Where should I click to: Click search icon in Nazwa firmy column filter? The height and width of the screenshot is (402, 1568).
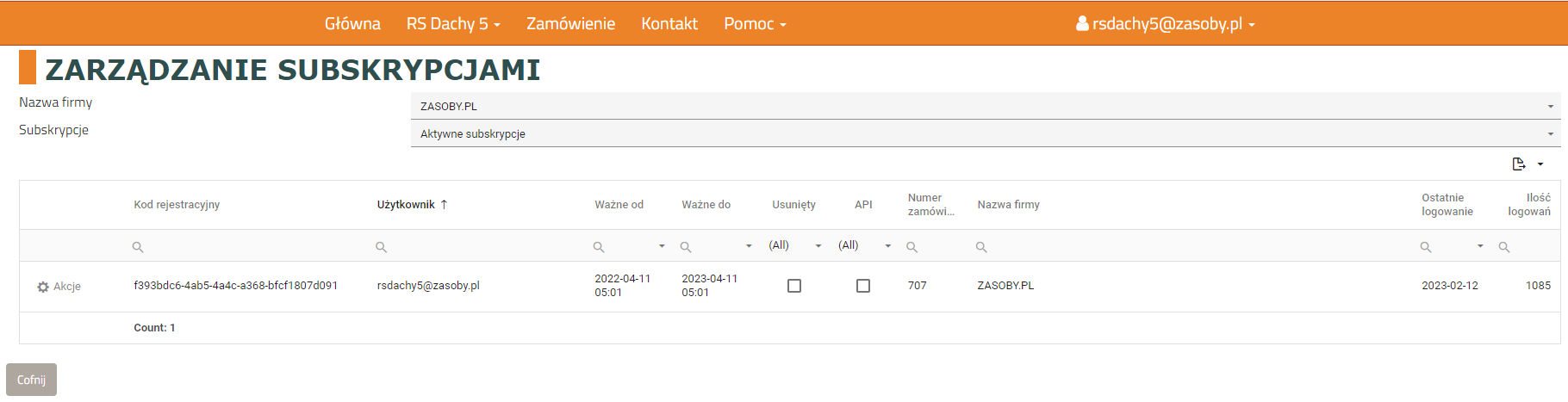[x=981, y=247]
